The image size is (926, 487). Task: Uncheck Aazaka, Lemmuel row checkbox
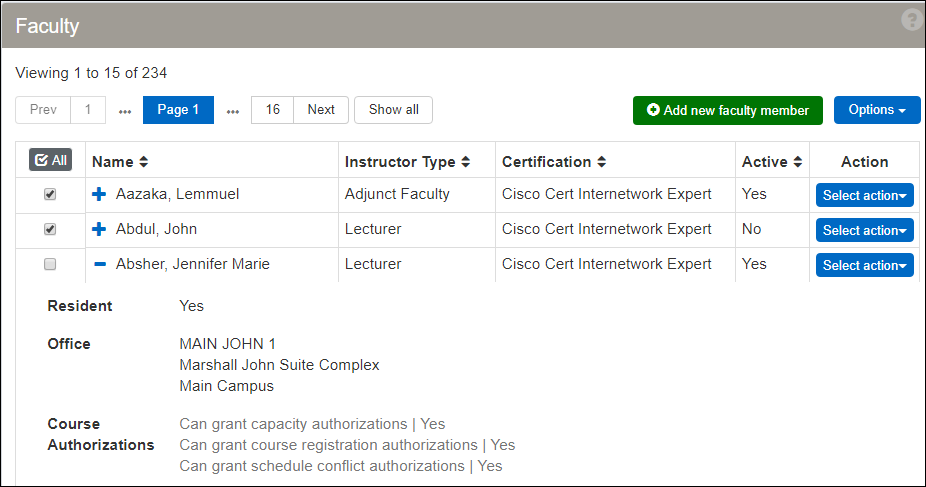[x=50, y=194]
